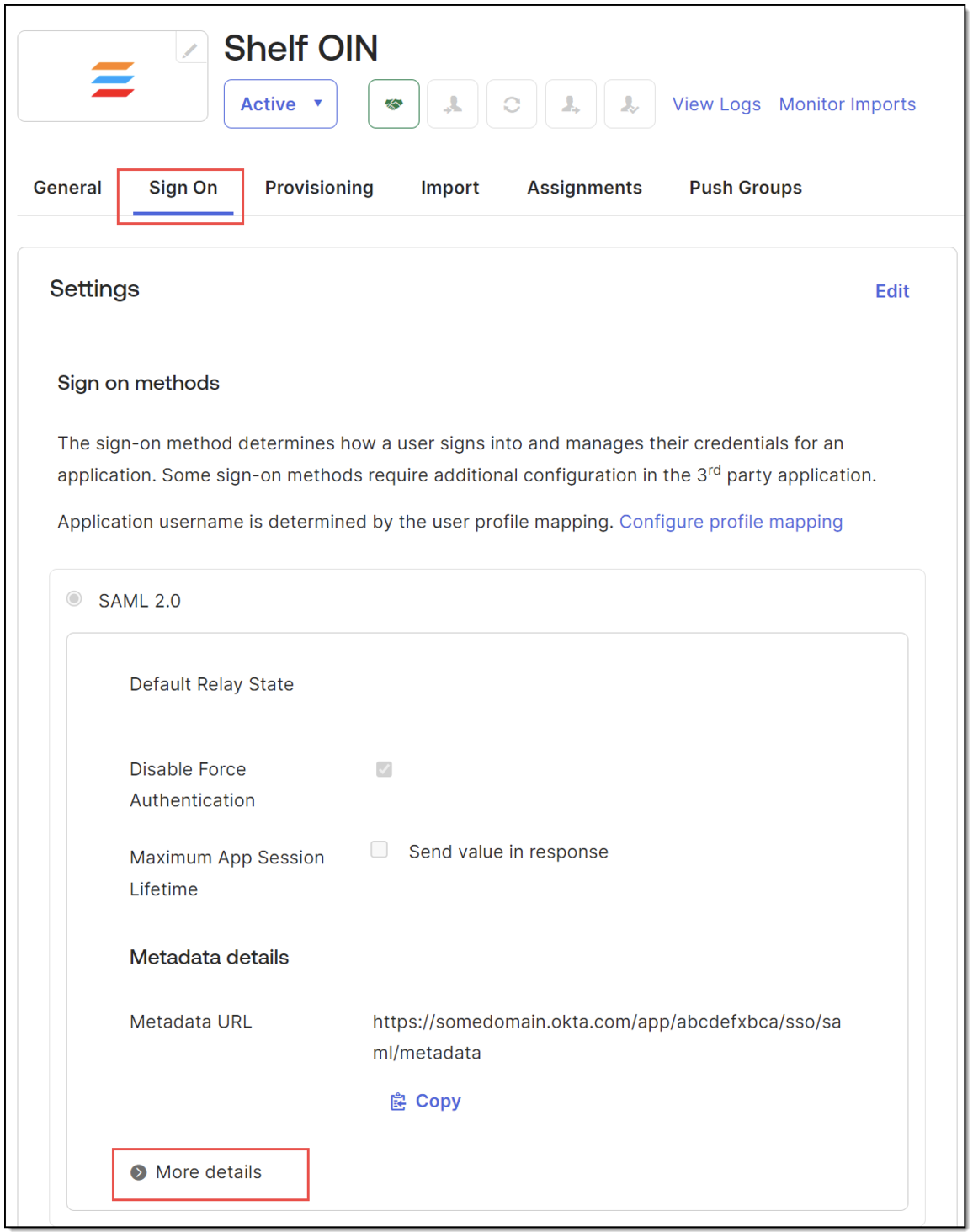Click the Metadata URL text

pos(607,1037)
